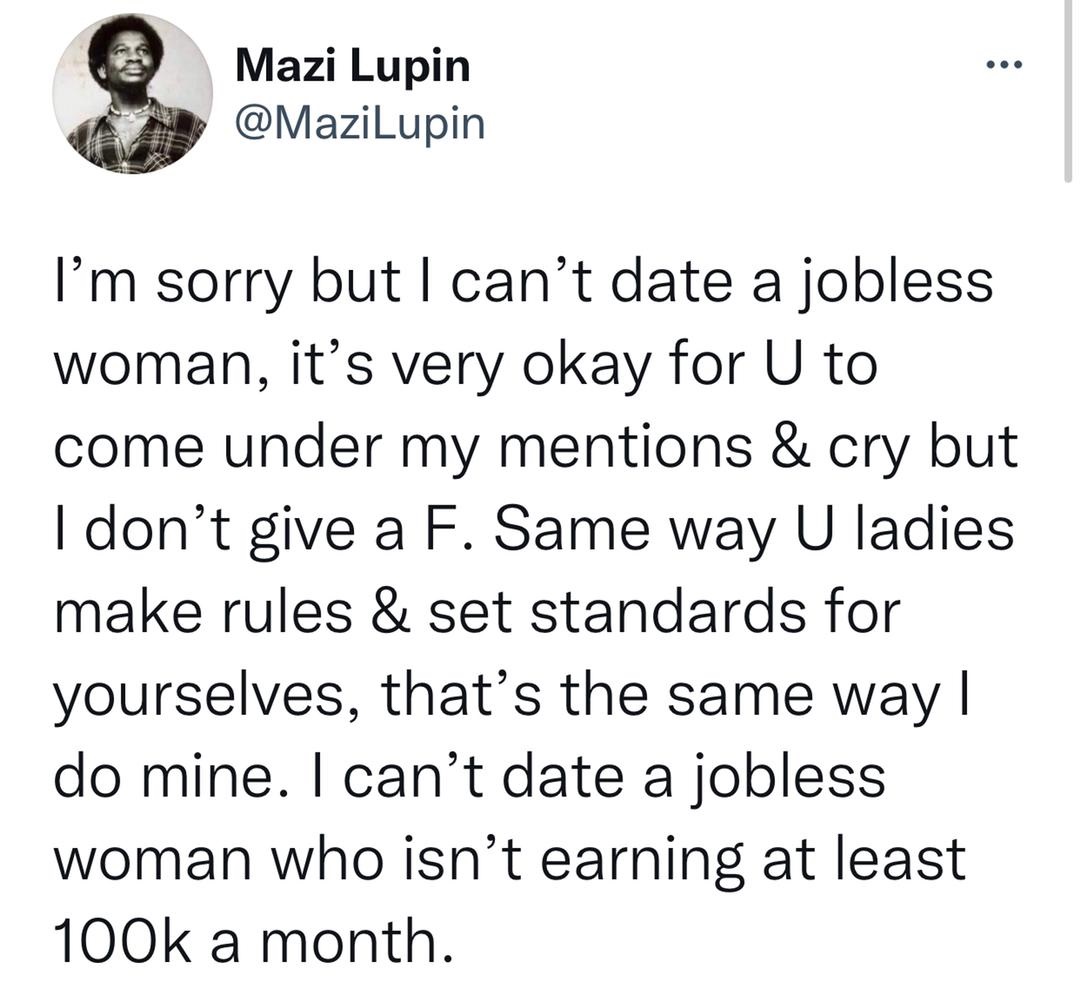Click the @MaziLupin handle
This screenshot has width=1080, height=982.
pyautogui.click(x=360, y=123)
